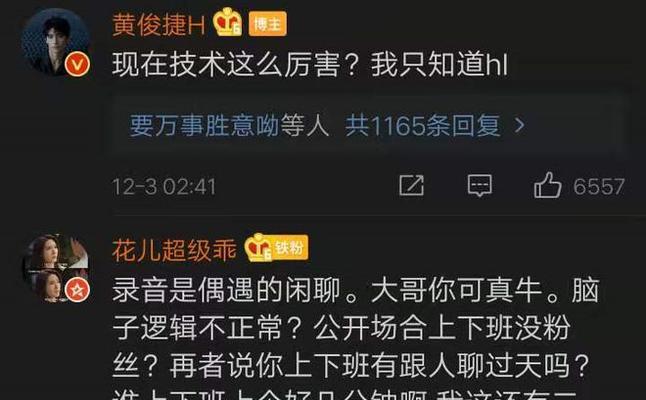Tap the orange verified V badge
Image resolution: width=646 pixels, height=400 pixels.
(77, 64)
